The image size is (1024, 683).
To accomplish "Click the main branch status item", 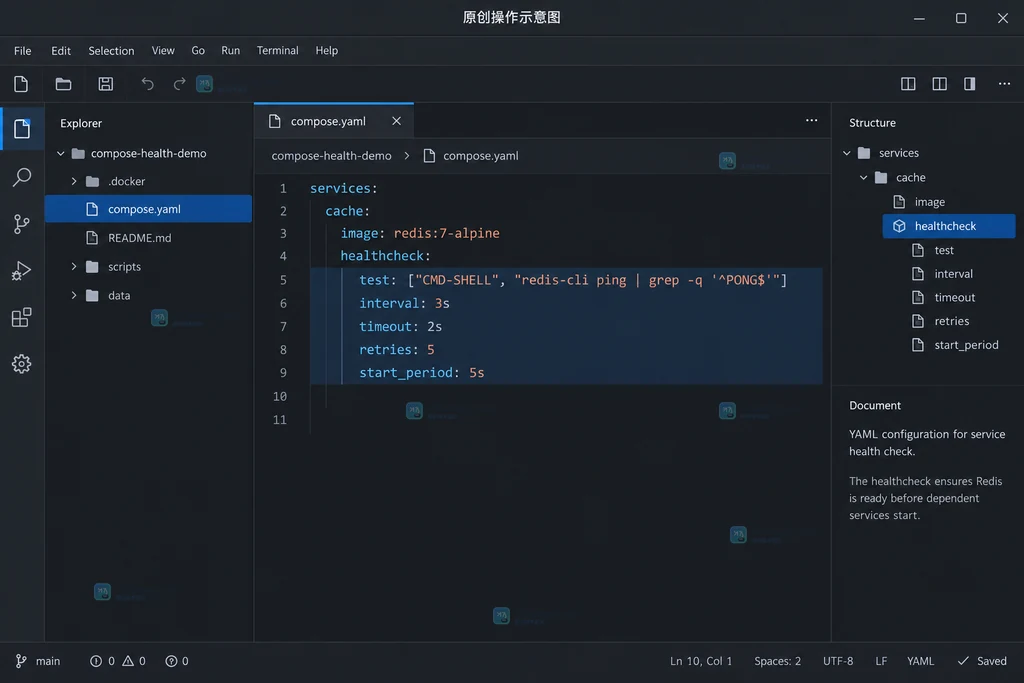I will pos(38,661).
